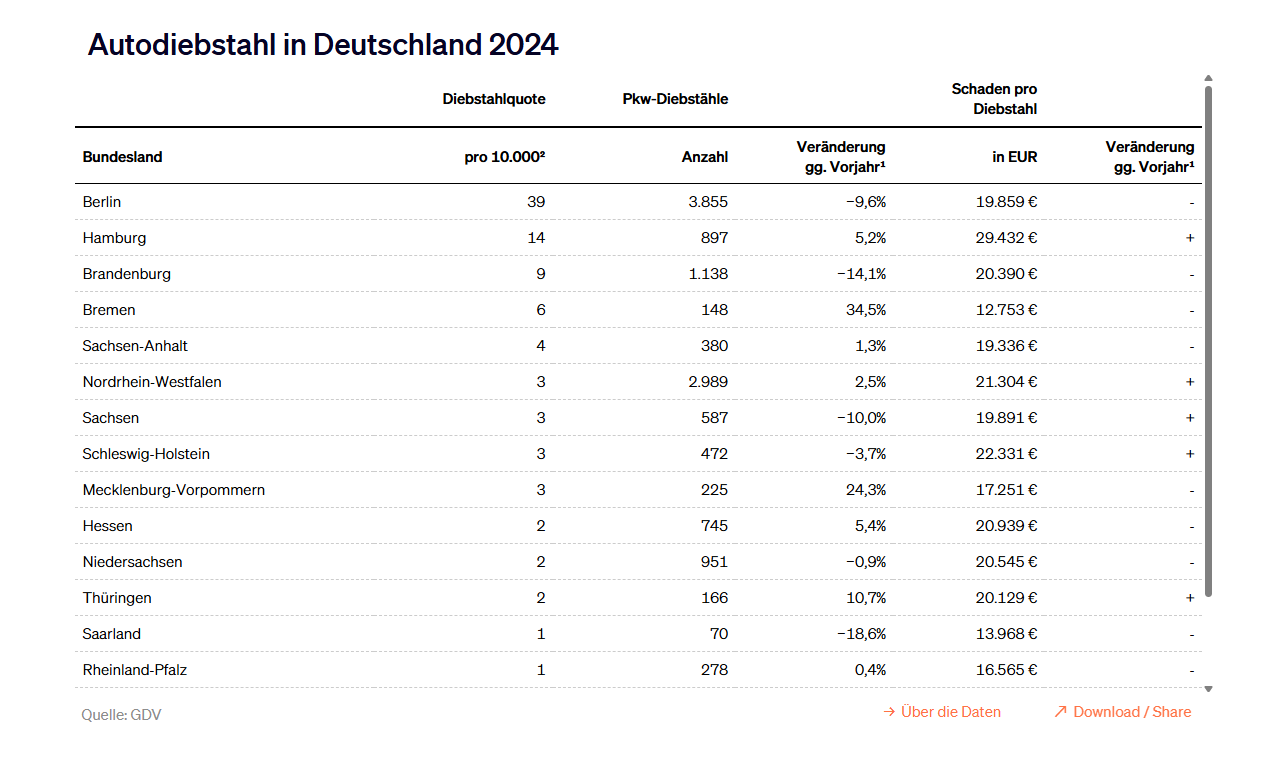Click the plus indicator in Hamburg row

pyautogui.click(x=1190, y=238)
